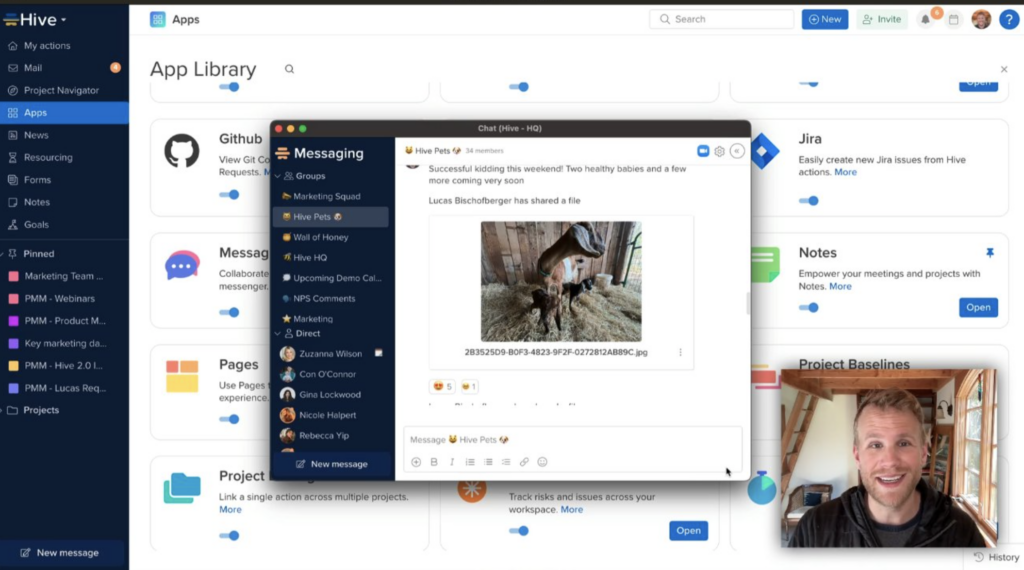
Task: Click the Messaging app chat bubble icon
Action: (182, 265)
